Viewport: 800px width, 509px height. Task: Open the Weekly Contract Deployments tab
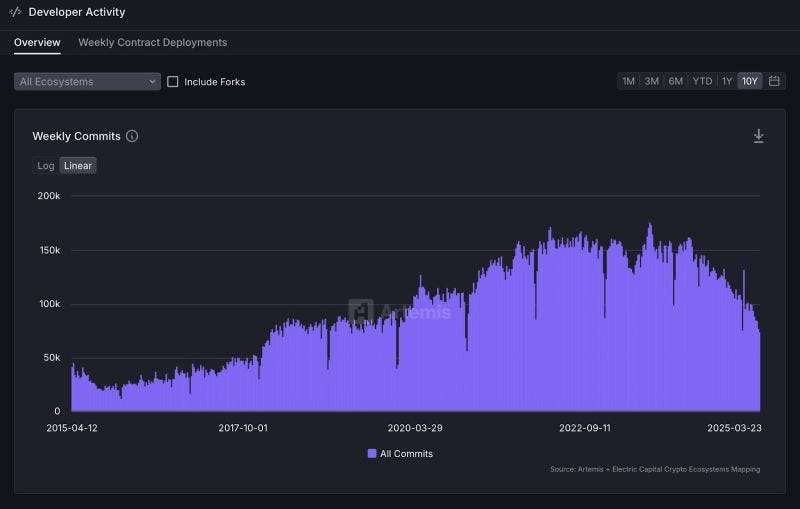153,42
